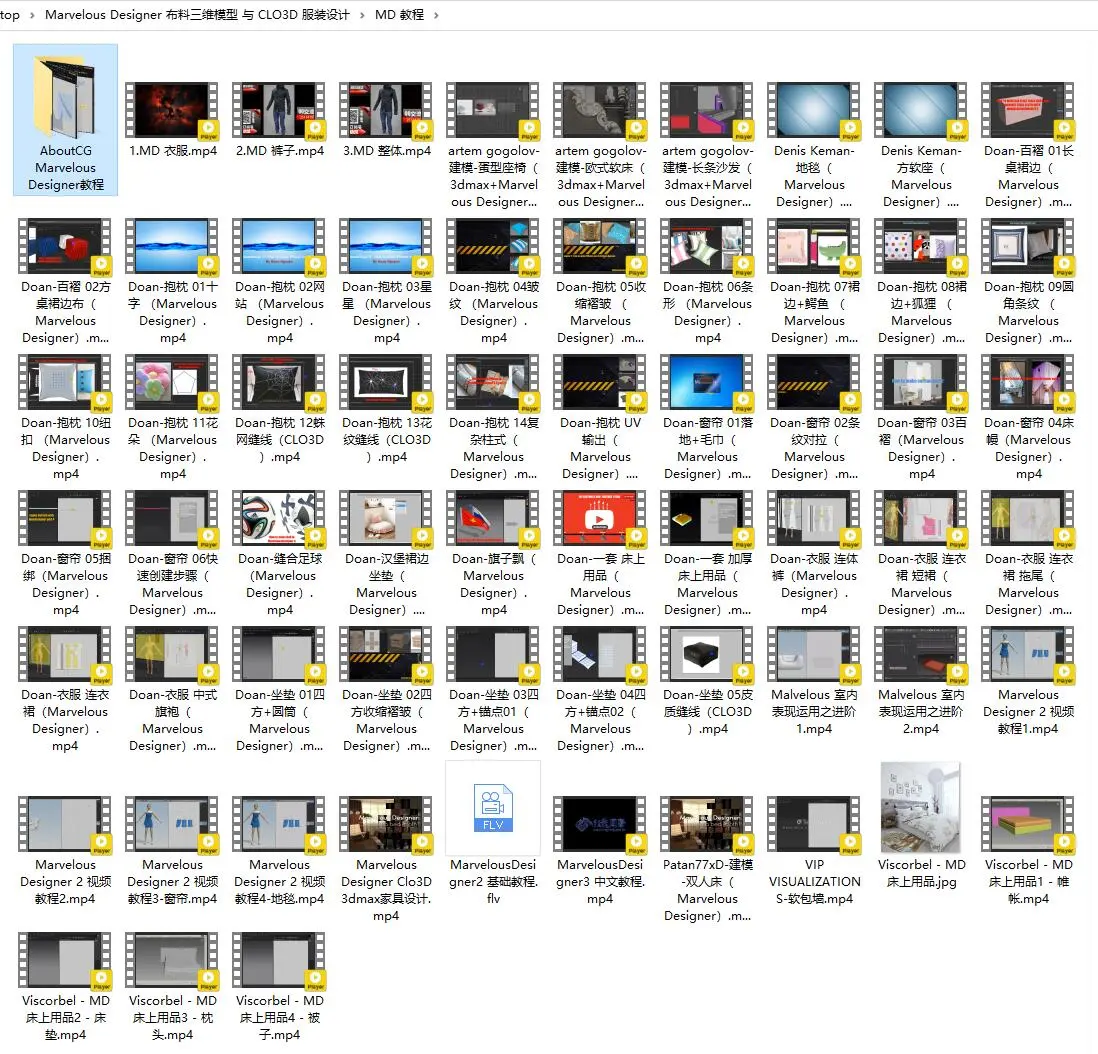1098x1054 pixels.
Task: Click file name Malvelous 室内表现运用之进阶1.mp4
Action: [814, 712]
